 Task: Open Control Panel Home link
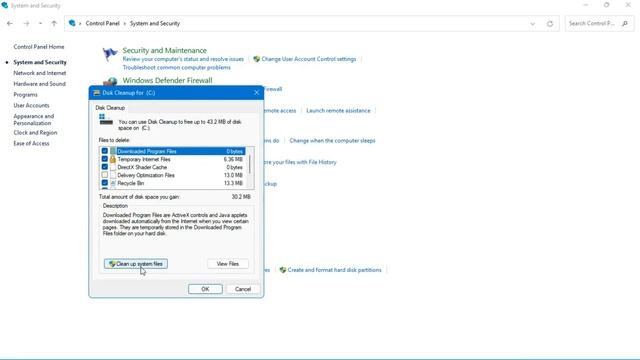[x=39, y=47]
